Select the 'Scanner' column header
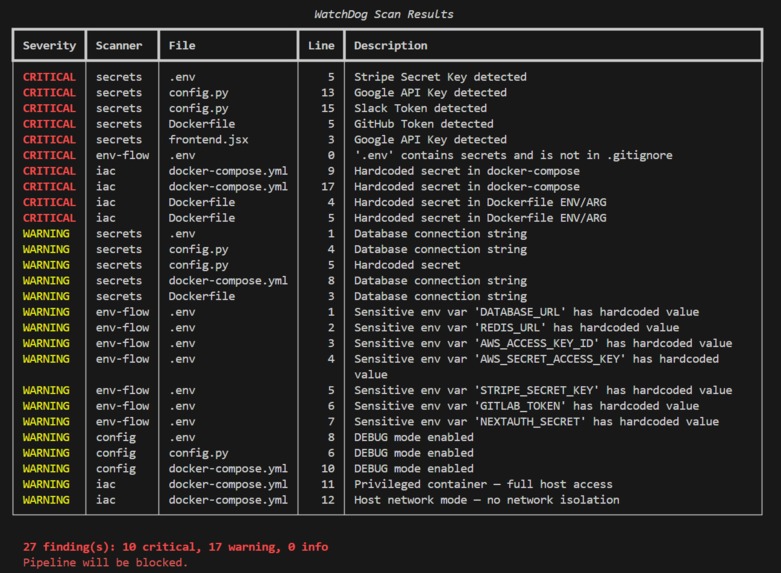 [119, 45]
